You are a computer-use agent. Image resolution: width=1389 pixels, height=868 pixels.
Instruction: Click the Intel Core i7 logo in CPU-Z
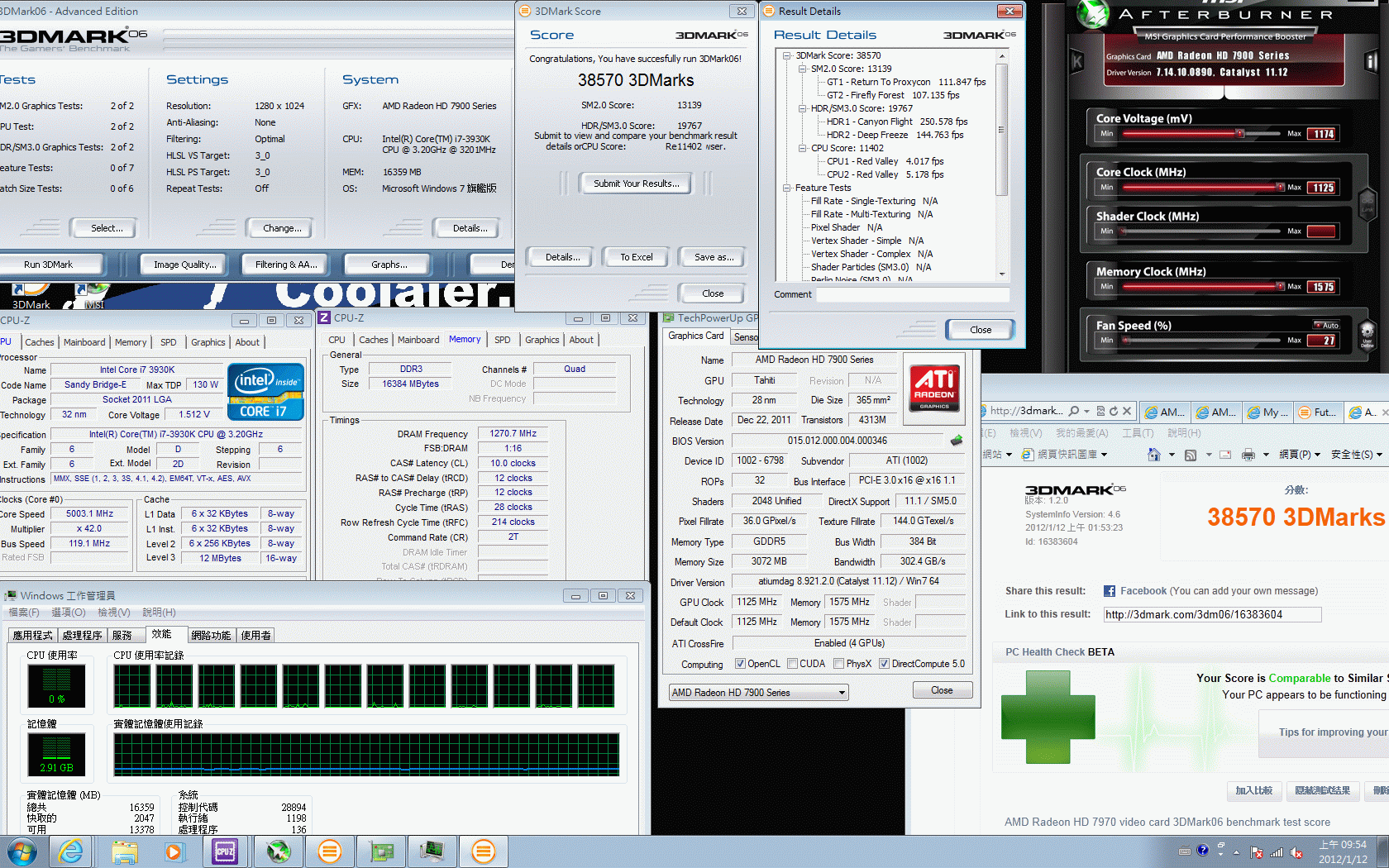[265, 391]
